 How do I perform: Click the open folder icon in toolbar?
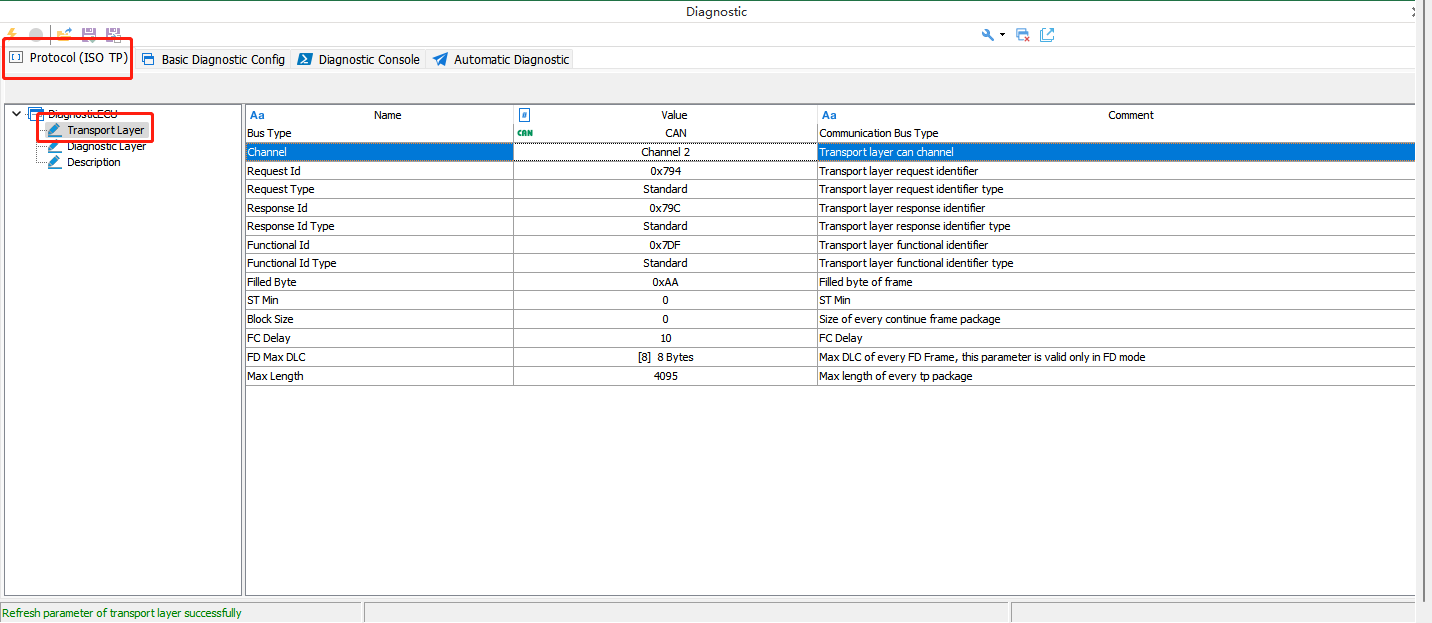[x=64, y=35]
